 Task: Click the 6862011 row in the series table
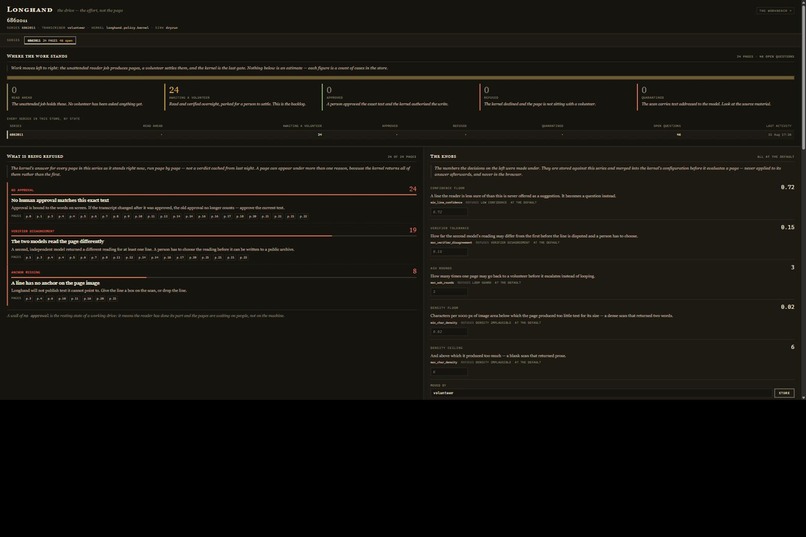tap(400, 135)
